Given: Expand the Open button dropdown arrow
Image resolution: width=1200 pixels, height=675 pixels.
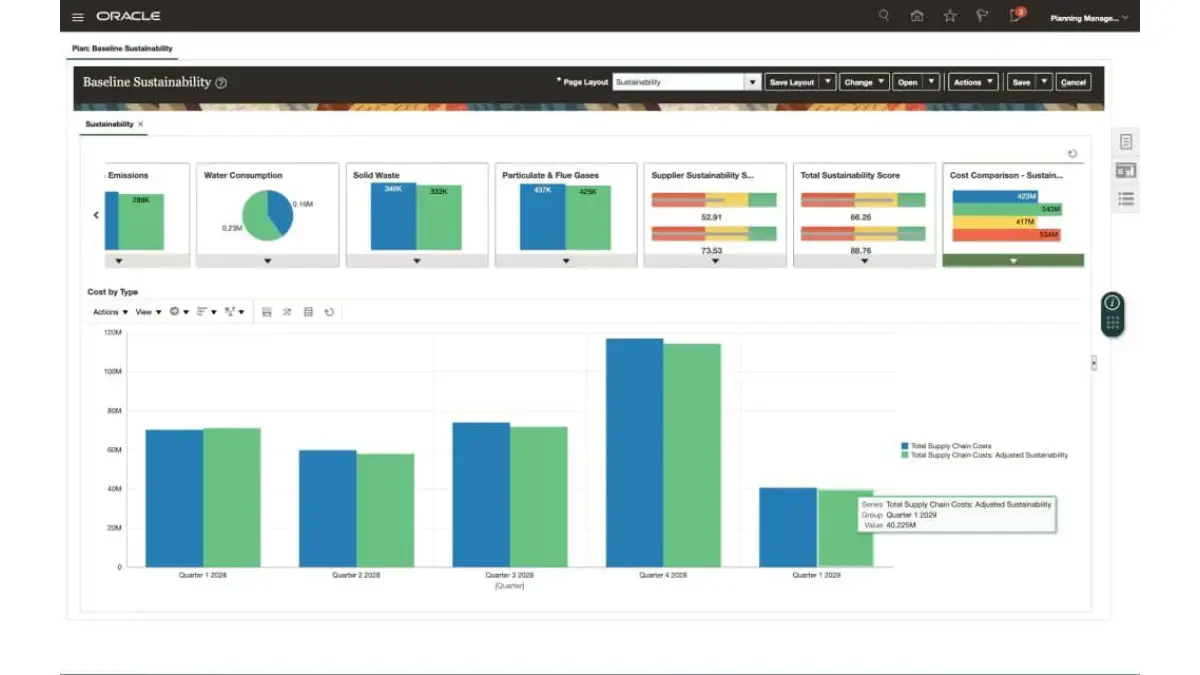Looking at the screenshot, I should click(x=931, y=82).
